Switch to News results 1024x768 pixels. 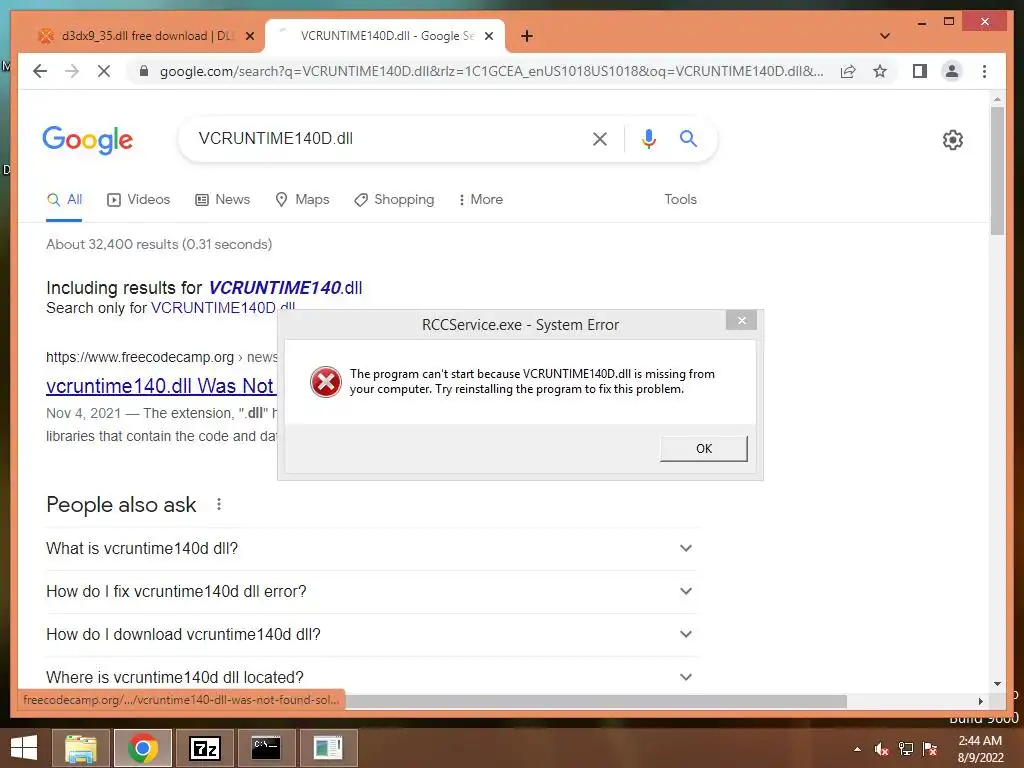(223, 200)
